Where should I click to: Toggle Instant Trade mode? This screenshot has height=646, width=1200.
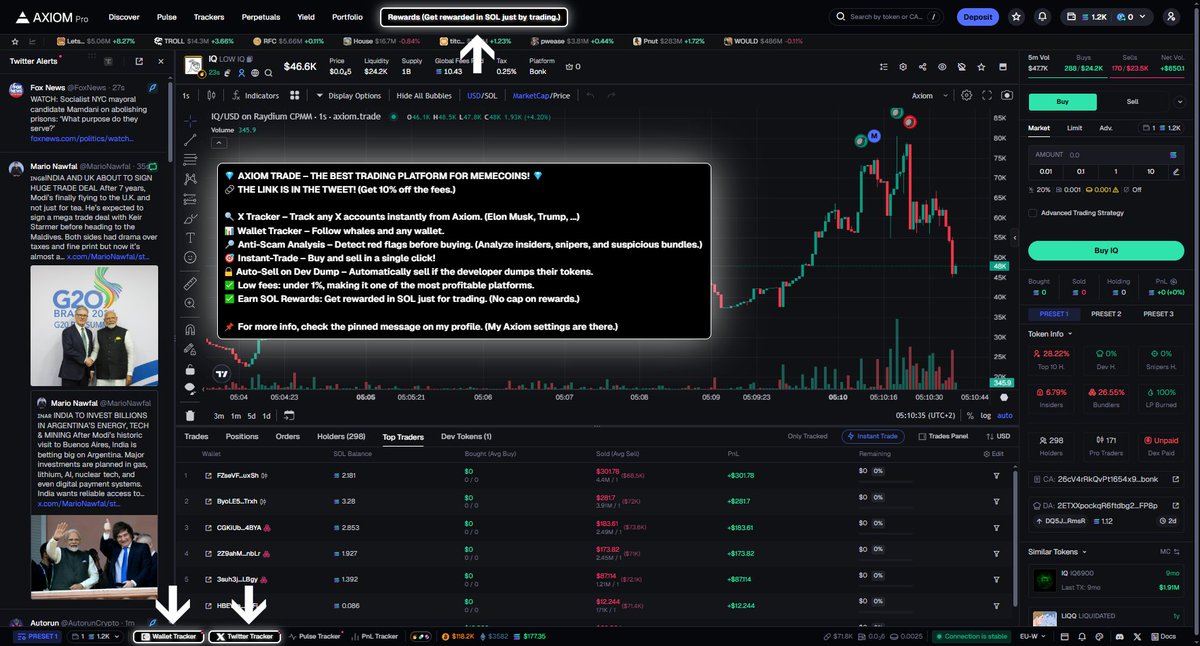[x=872, y=436]
